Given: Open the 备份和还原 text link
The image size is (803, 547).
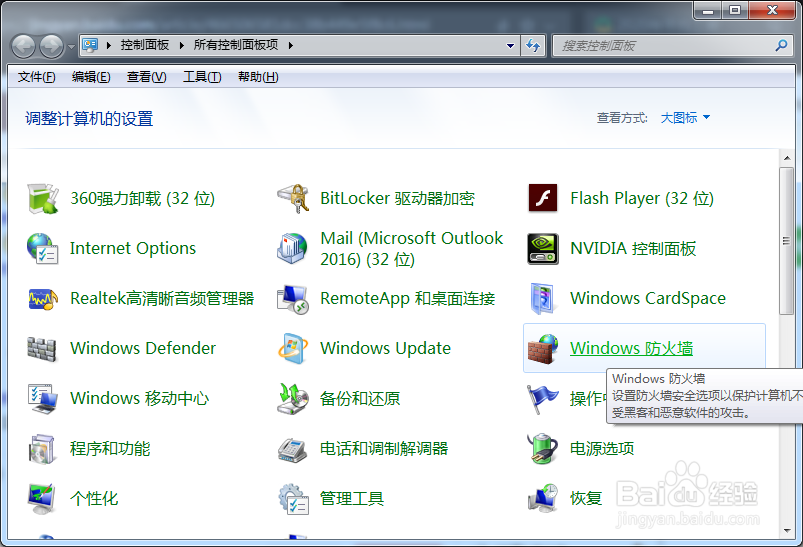Looking at the screenshot, I should coord(360,398).
